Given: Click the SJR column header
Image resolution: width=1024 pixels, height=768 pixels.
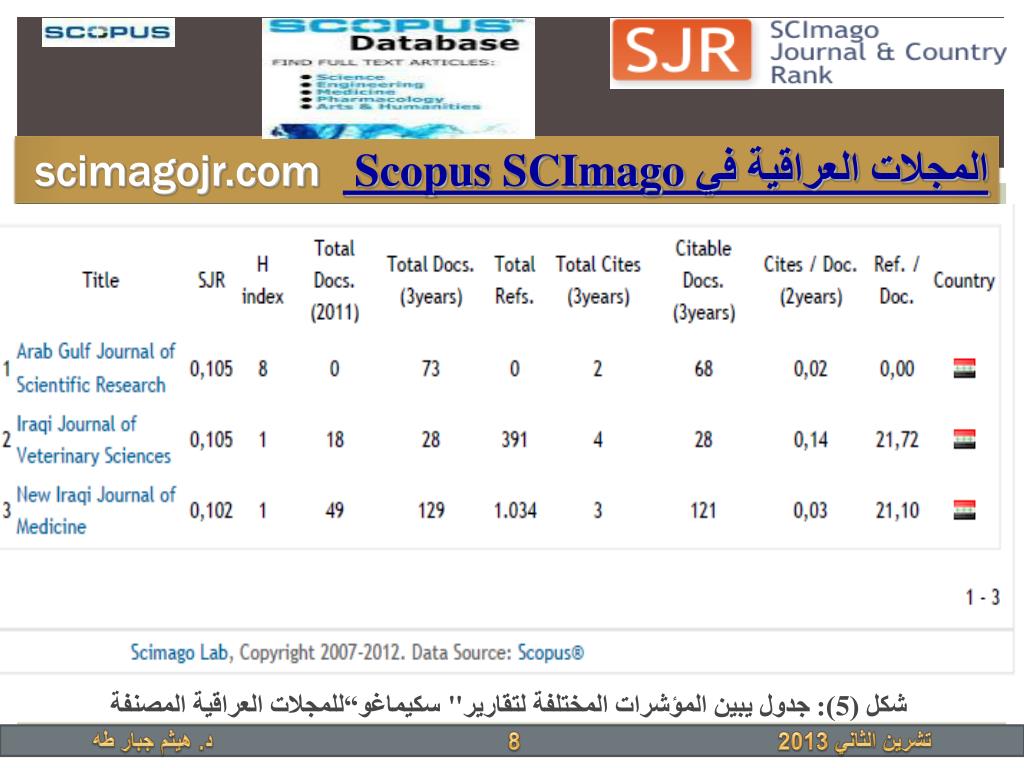Looking at the screenshot, I should coord(211,280).
